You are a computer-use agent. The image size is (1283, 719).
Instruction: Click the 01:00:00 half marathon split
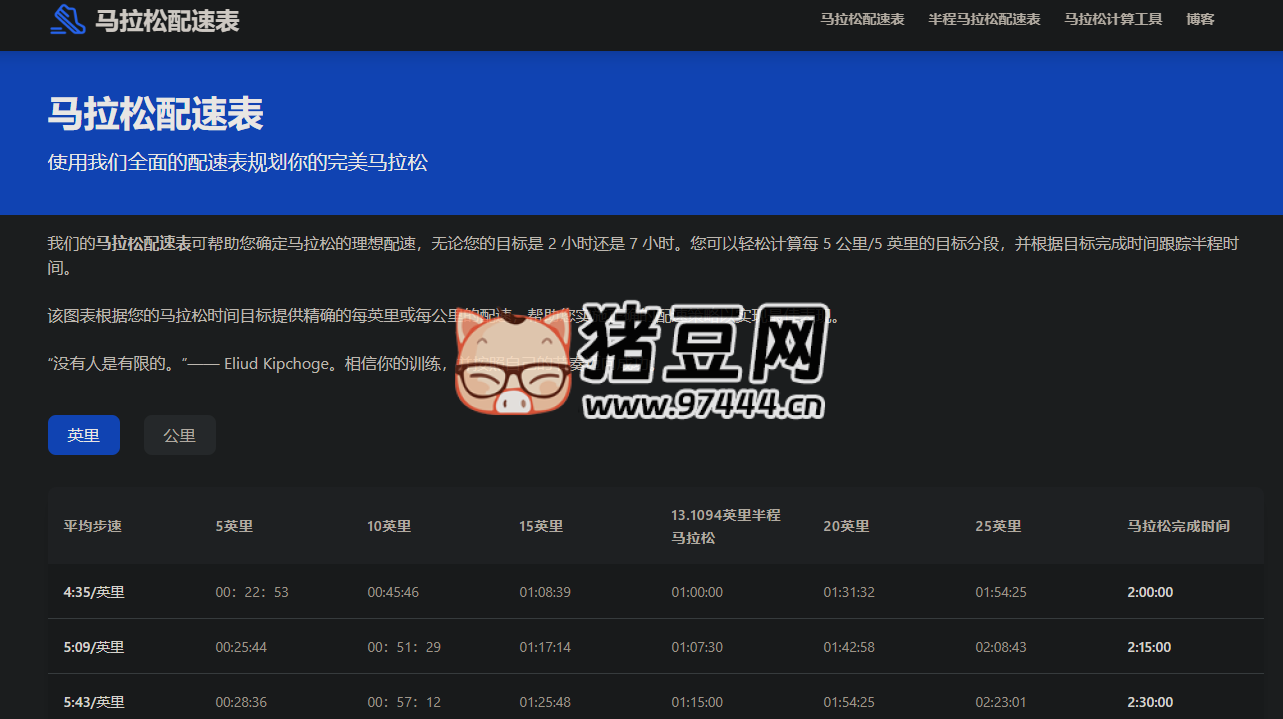point(697,591)
